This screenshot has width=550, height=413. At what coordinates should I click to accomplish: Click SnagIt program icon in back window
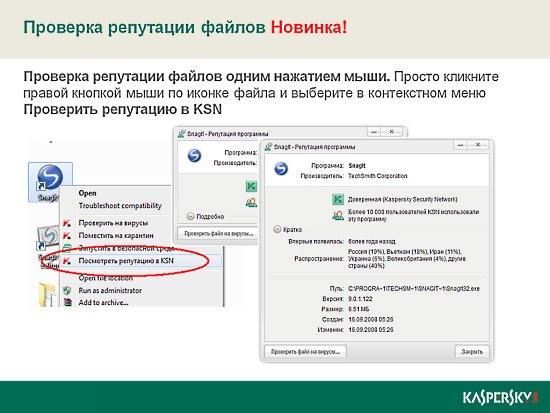194,155
